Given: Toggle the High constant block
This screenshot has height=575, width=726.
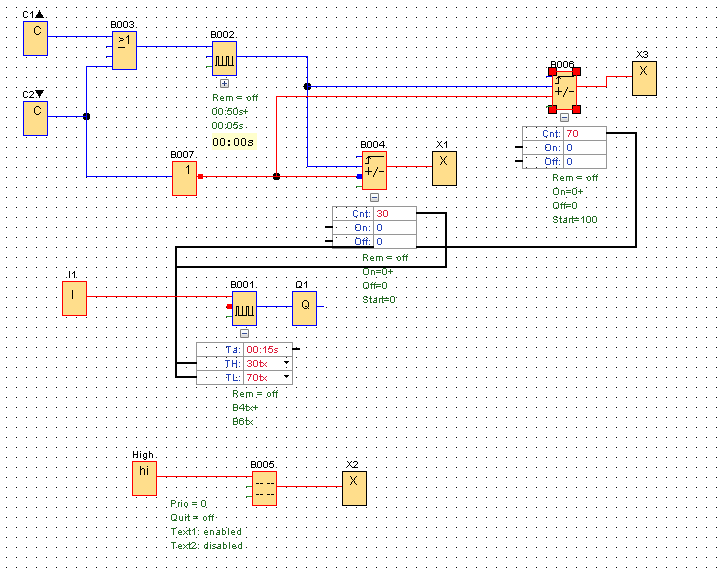Looking at the screenshot, I should click(x=145, y=478).
